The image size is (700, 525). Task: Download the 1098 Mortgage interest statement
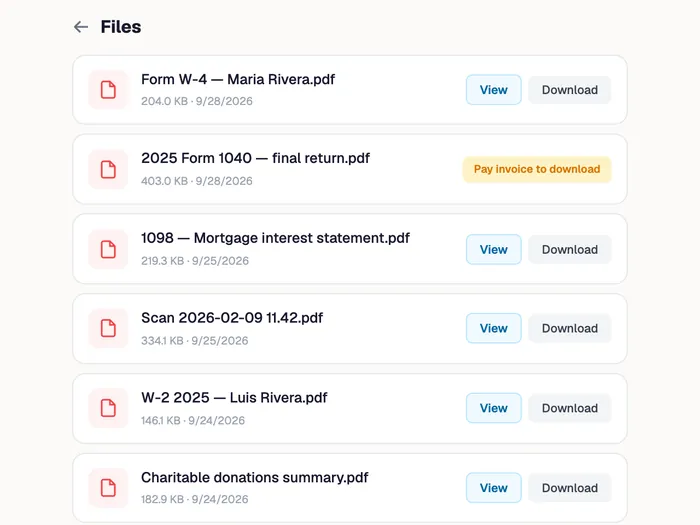(x=570, y=250)
